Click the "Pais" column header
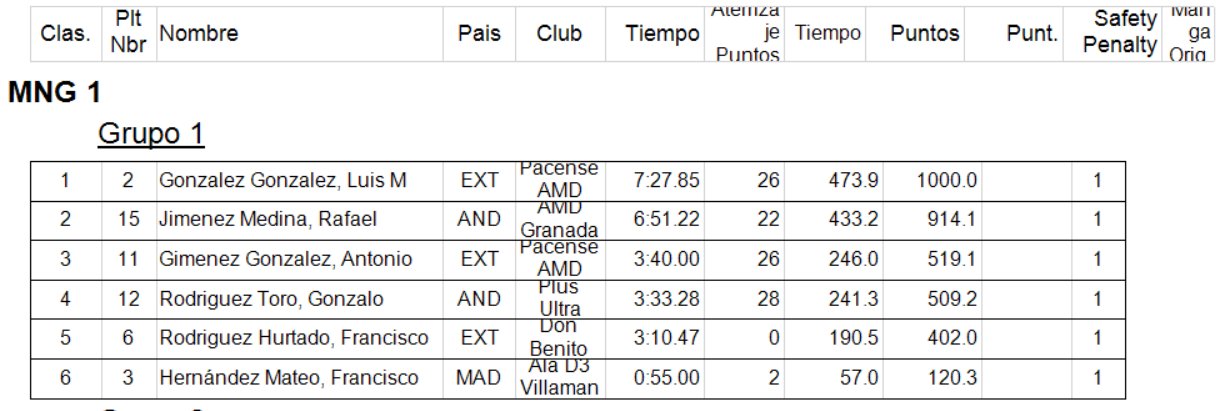This screenshot has width=1217, height=411. click(x=479, y=34)
